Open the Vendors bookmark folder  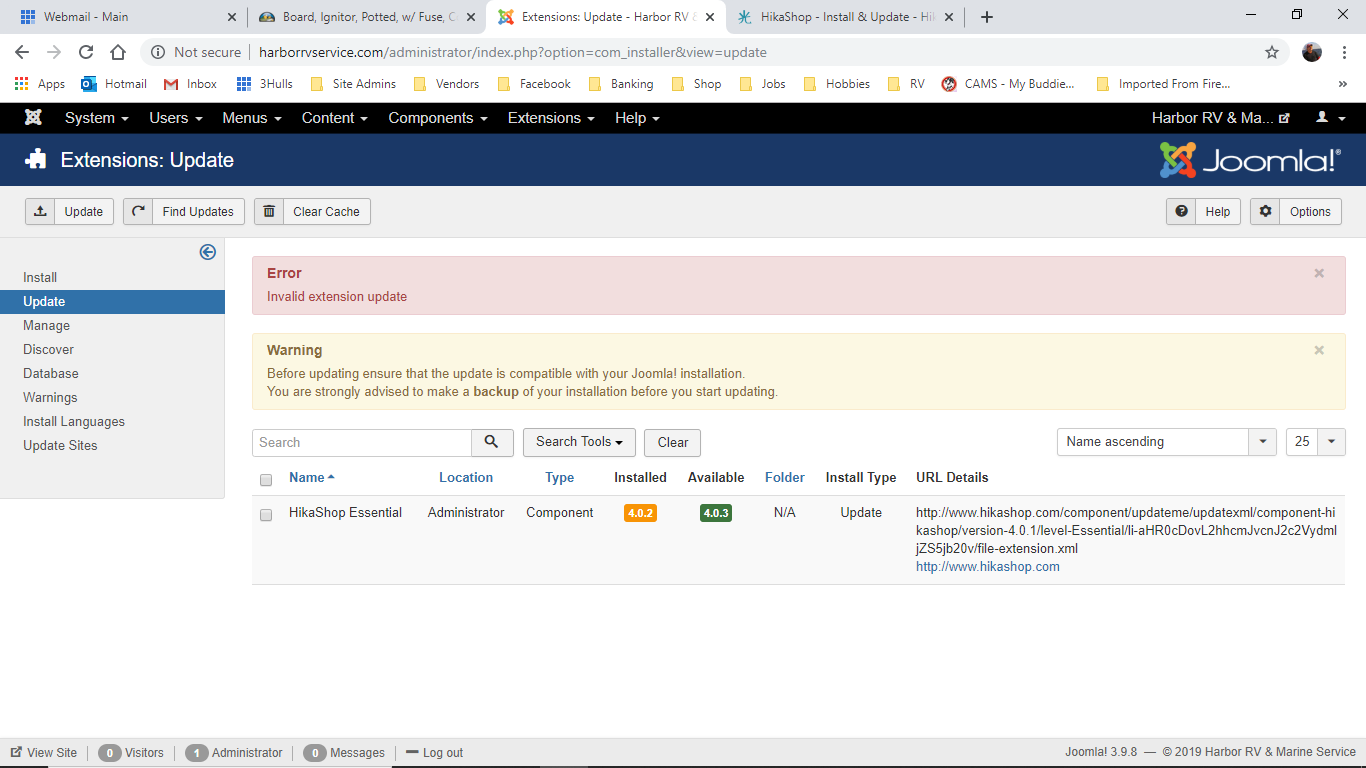pos(446,84)
